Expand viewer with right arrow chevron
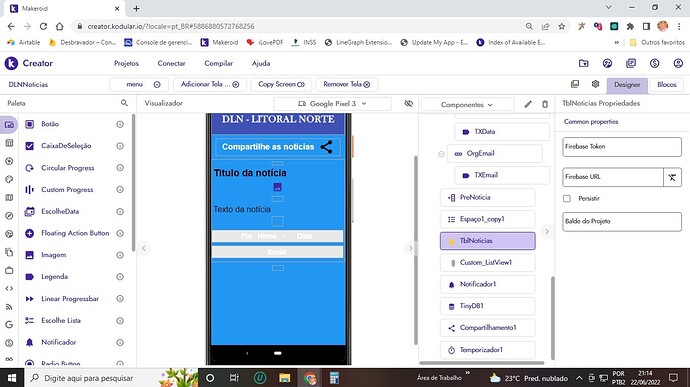Viewport: 690px width, 387px height. pyautogui.click(x=410, y=248)
